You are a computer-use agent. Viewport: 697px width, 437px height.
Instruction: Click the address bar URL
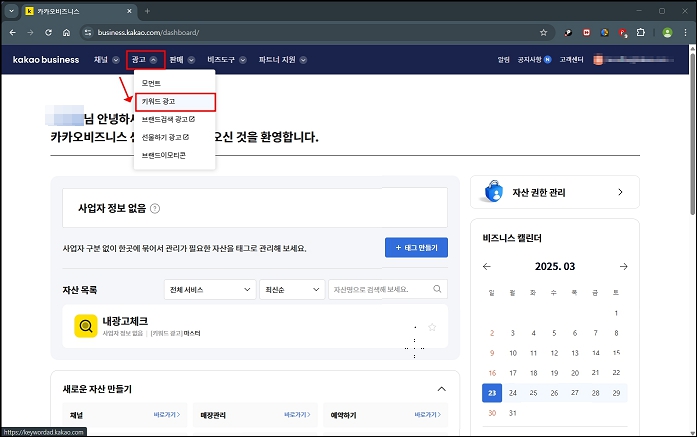pyautogui.click(x=148, y=32)
